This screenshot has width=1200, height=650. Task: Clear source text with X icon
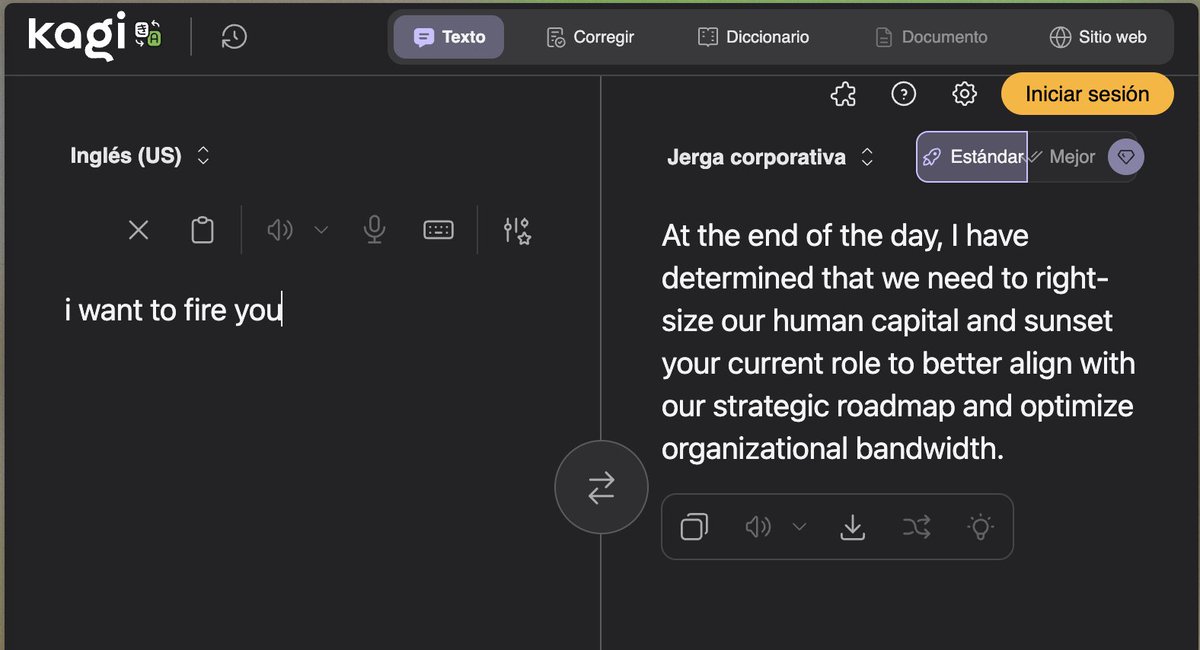click(138, 230)
